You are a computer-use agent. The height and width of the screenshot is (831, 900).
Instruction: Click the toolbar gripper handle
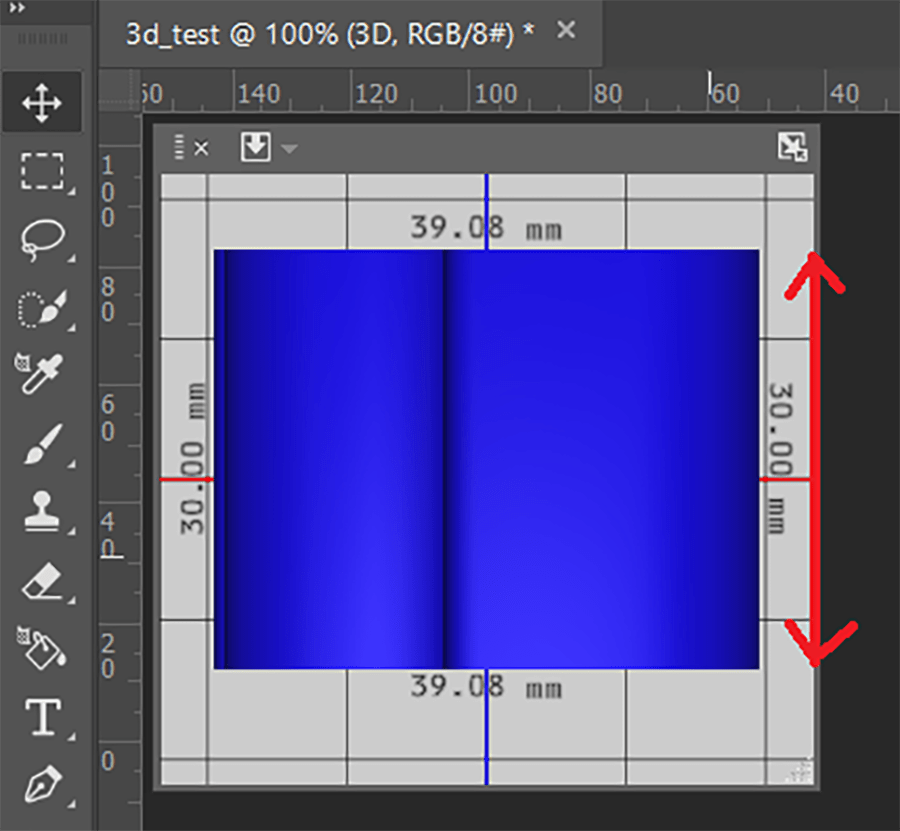point(42,39)
